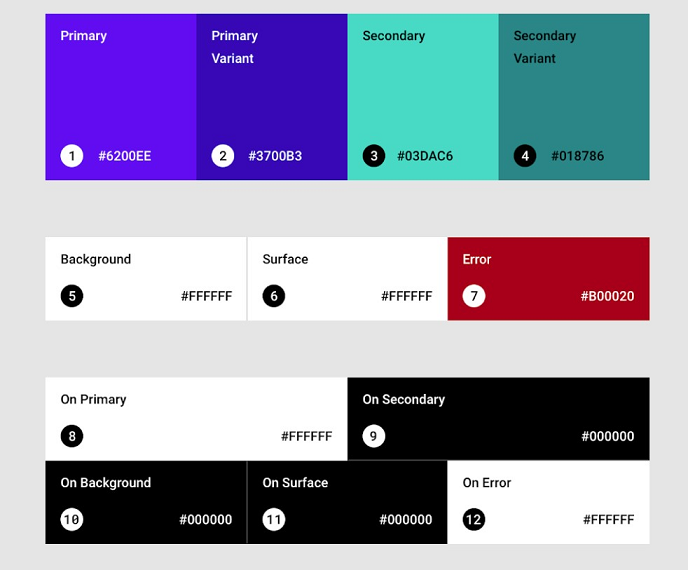The image size is (688, 570).
Task: Click the On Secondary label
Action: tap(404, 399)
